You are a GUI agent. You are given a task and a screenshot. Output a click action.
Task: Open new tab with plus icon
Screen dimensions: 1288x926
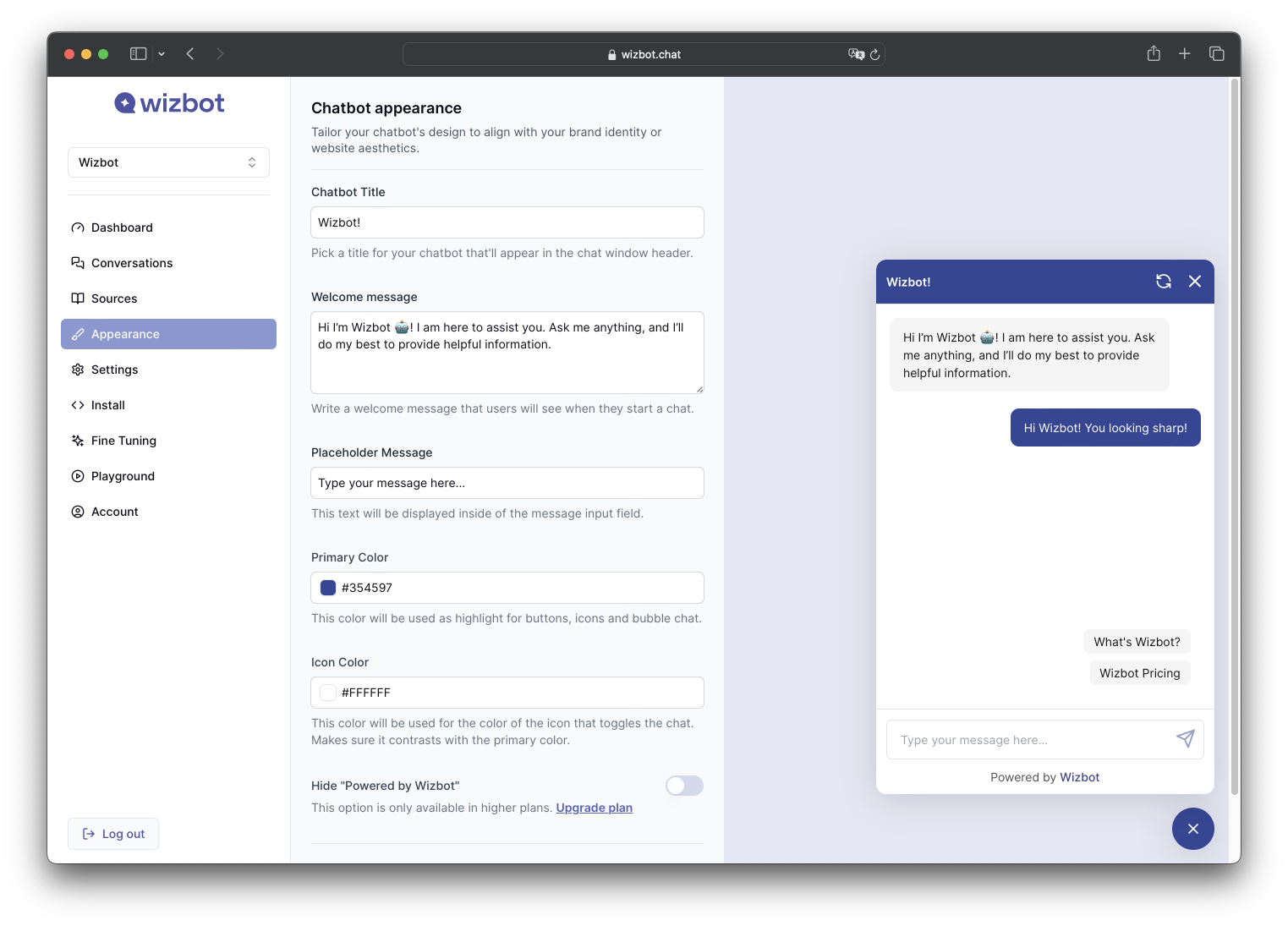coord(1185,53)
